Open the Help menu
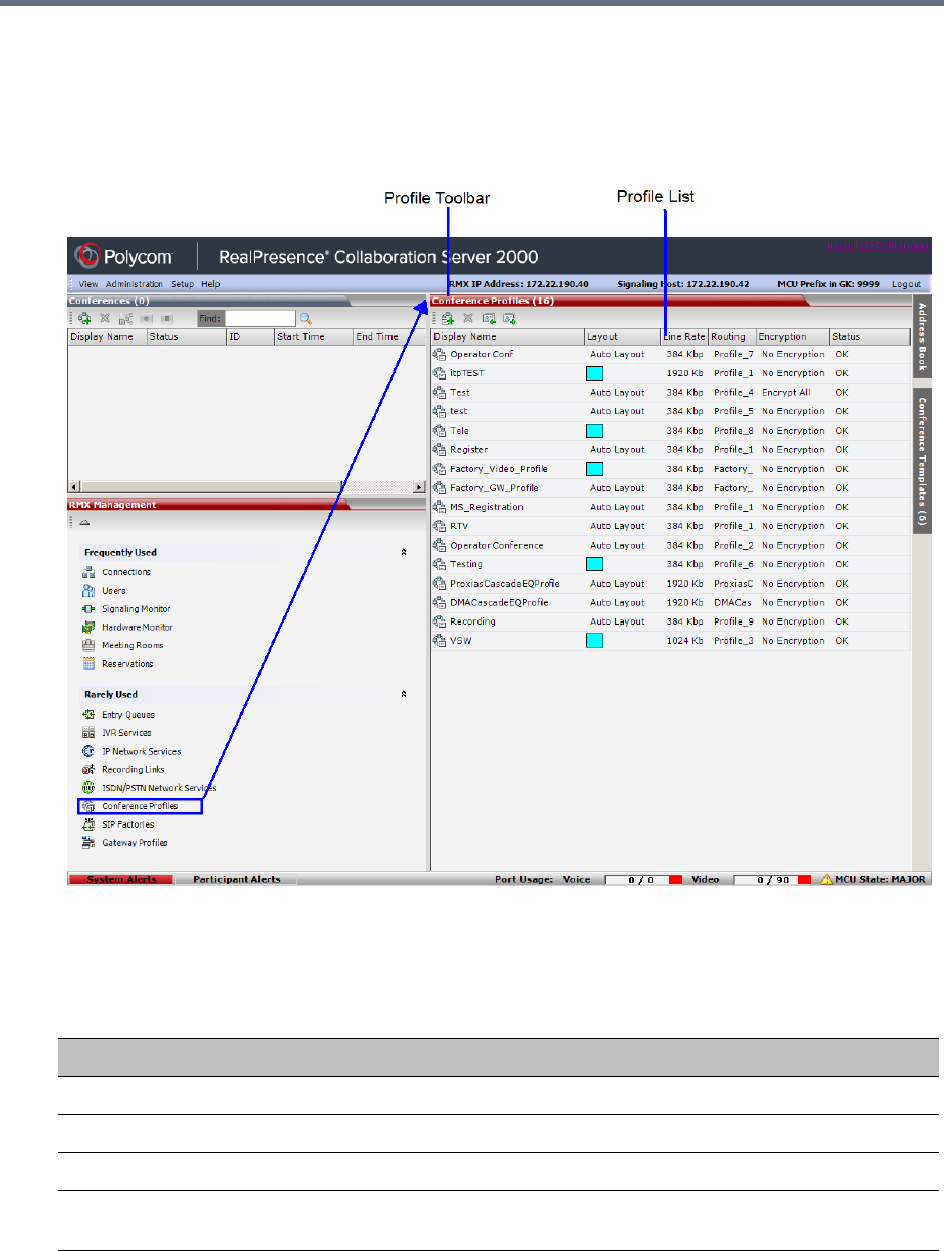Image resolution: width=944 pixels, height=1251 pixels. [210, 284]
